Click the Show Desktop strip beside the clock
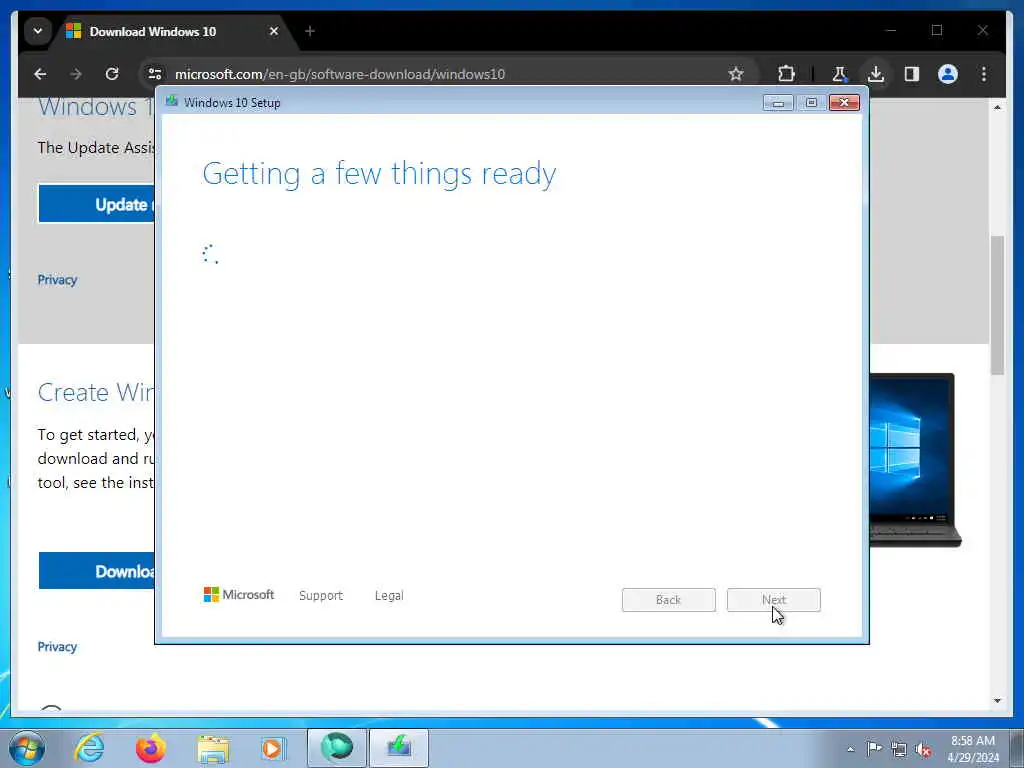 pyautogui.click(x=1017, y=748)
